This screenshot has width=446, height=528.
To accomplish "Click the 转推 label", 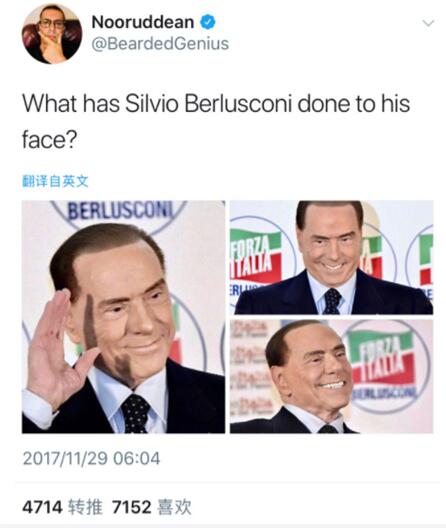I will pyautogui.click(x=85, y=507).
